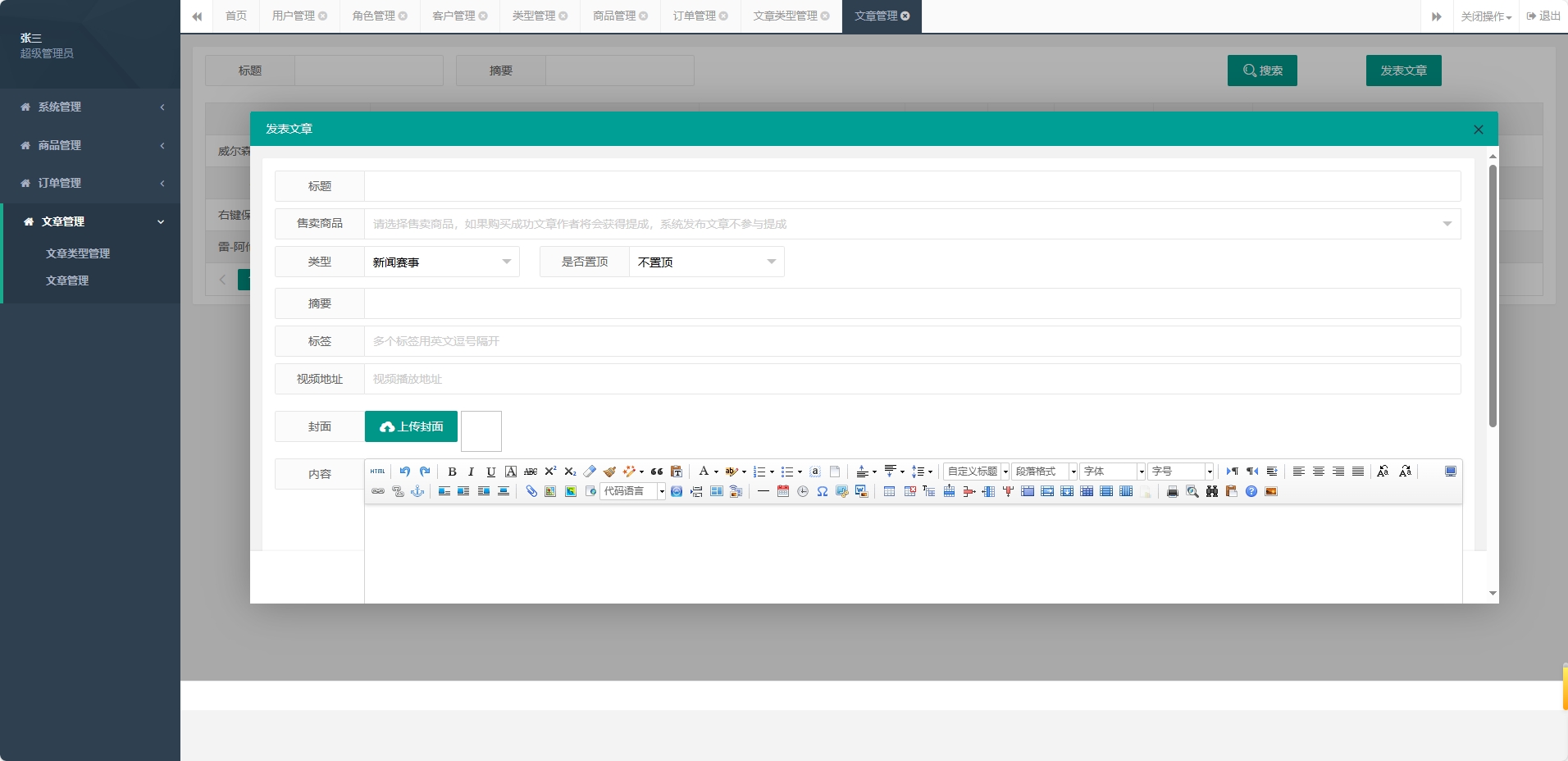Open the text highlight color picker
Image resolution: width=1568 pixels, height=761 pixels.
coord(736,472)
